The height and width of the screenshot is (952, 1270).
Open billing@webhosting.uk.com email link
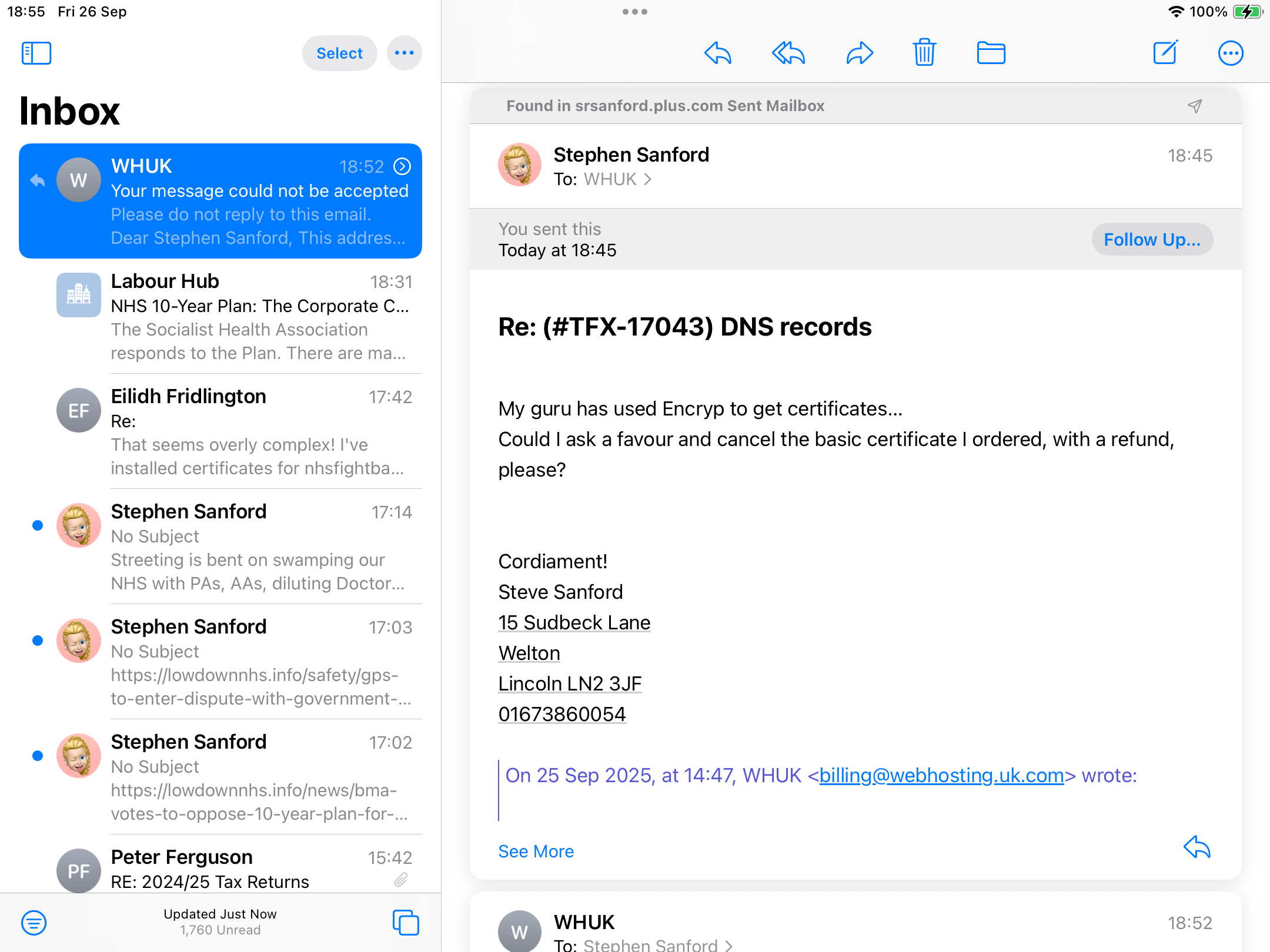pyautogui.click(x=941, y=775)
